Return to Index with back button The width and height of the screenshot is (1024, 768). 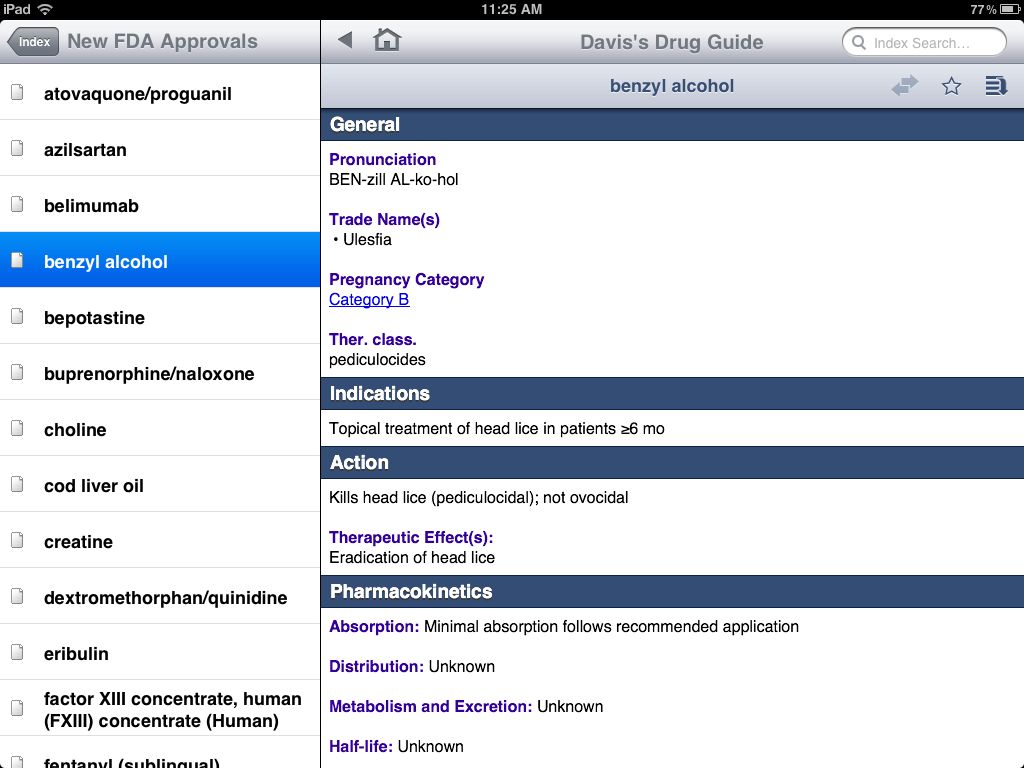33,41
